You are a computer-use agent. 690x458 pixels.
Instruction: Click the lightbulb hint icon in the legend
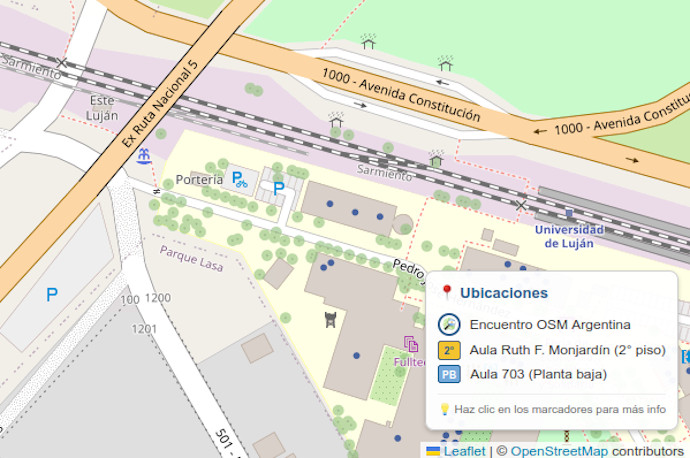(x=444, y=409)
